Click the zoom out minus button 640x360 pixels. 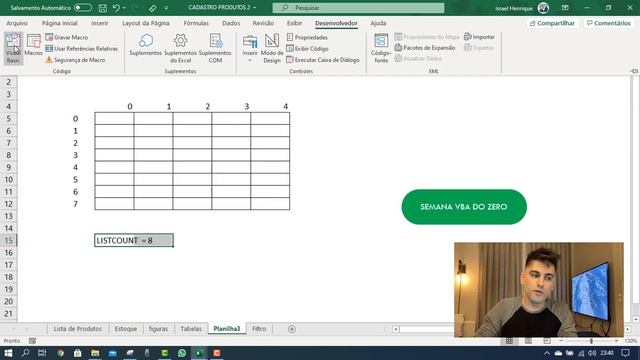(561, 341)
